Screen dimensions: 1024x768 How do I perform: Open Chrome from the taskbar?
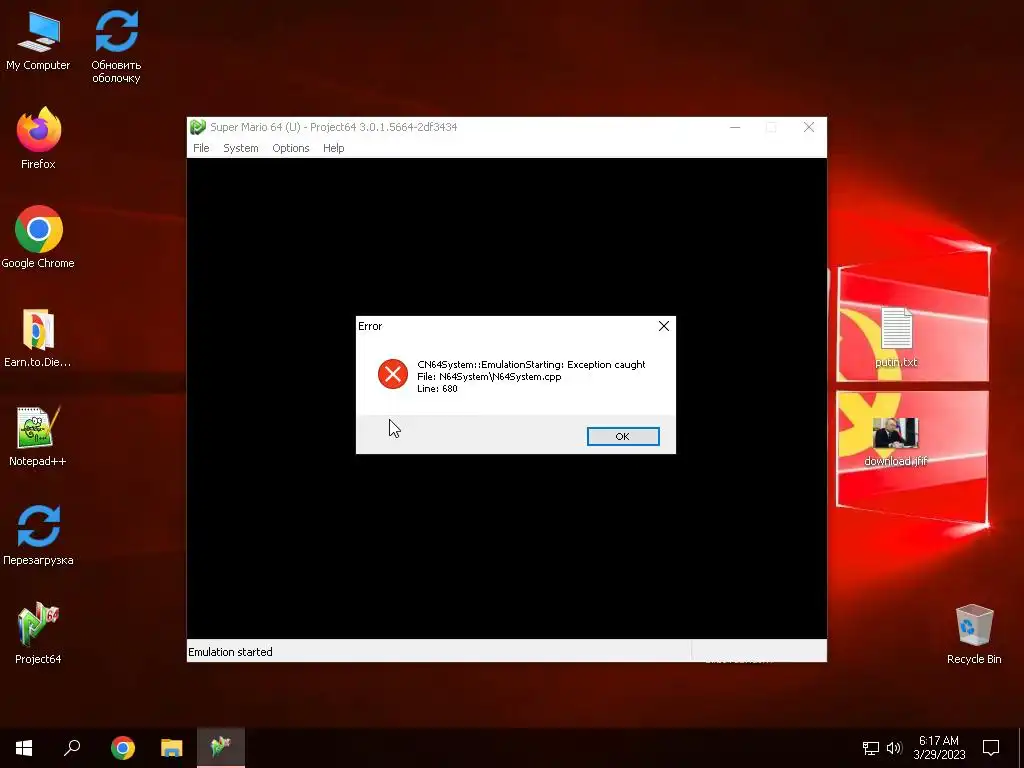123,748
